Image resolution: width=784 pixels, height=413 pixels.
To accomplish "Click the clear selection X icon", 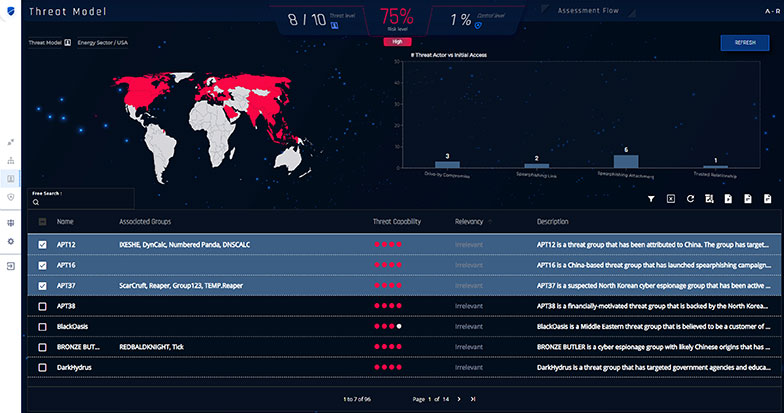I will point(670,199).
